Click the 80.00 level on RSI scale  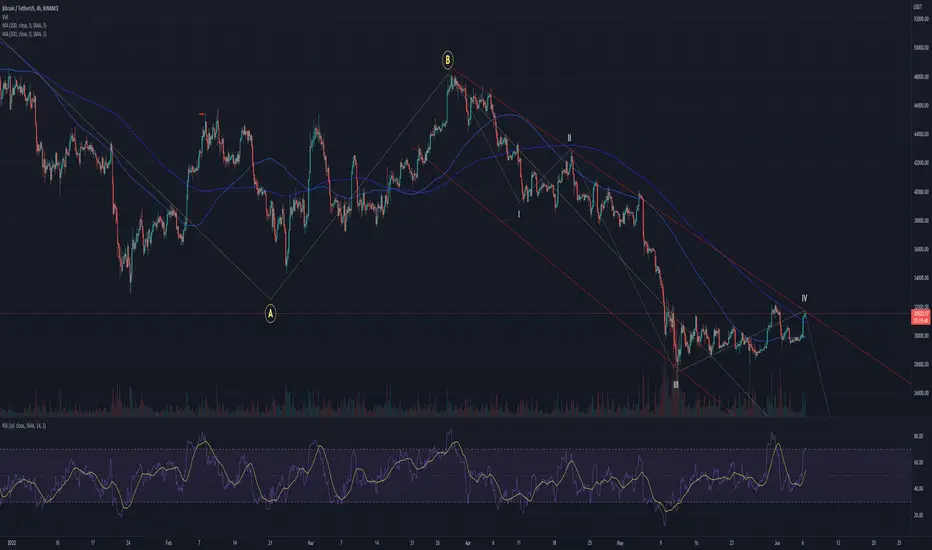click(918, 436)
